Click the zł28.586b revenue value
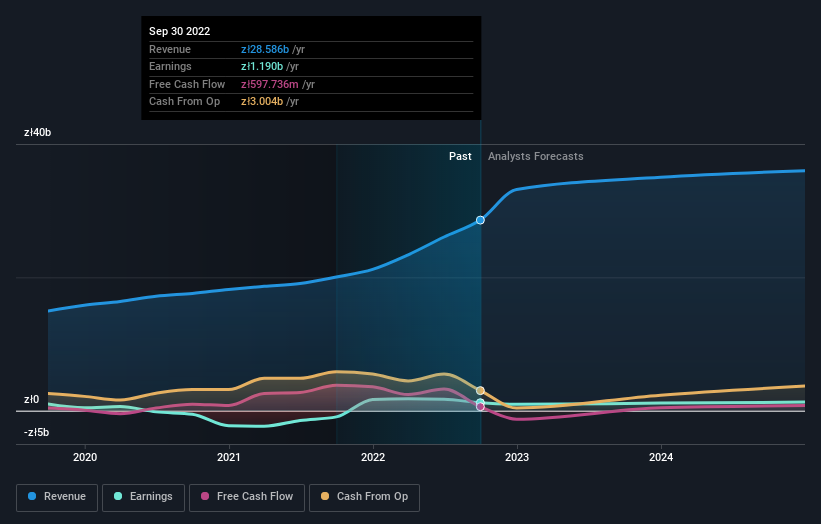 265,49
